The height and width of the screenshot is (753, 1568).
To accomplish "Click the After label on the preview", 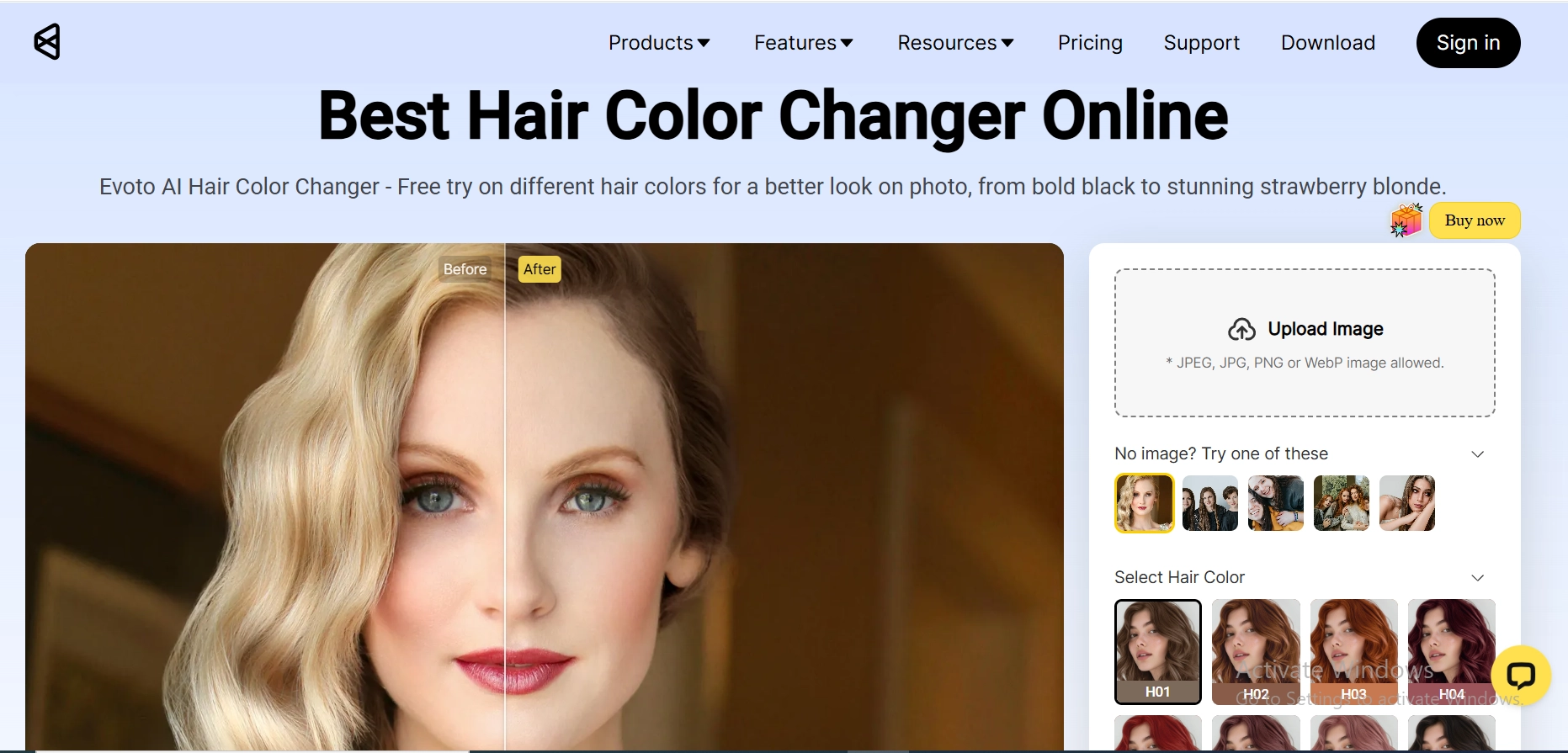I will [539, 269].
